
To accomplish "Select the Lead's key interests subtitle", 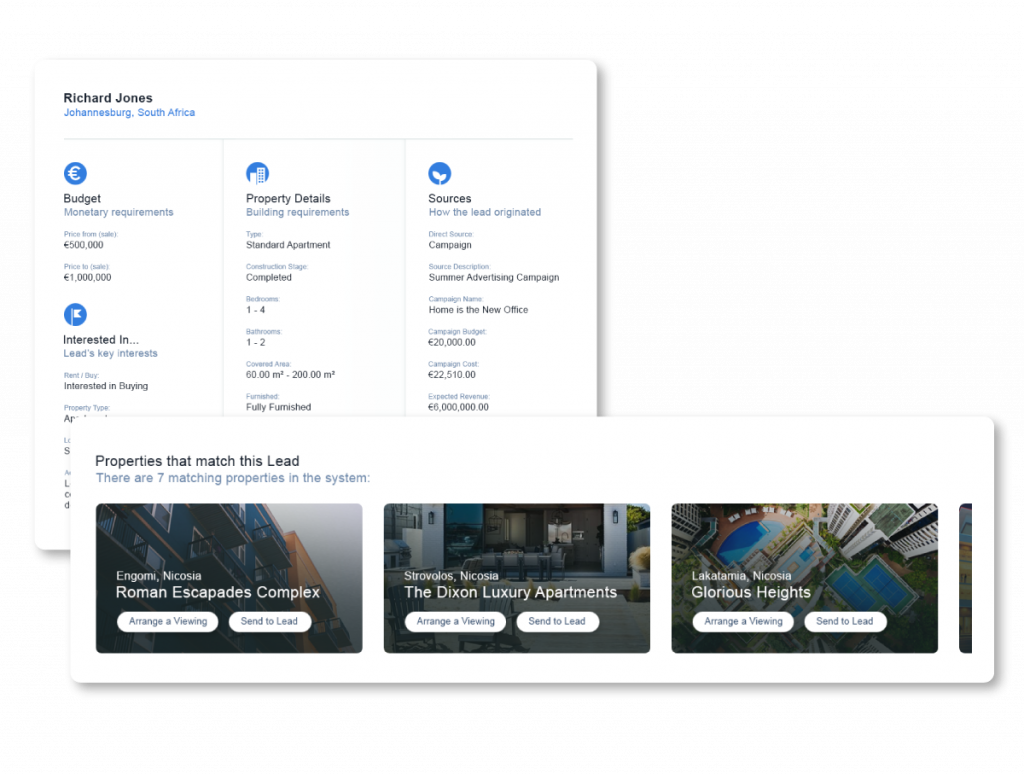I will (110, 353).
